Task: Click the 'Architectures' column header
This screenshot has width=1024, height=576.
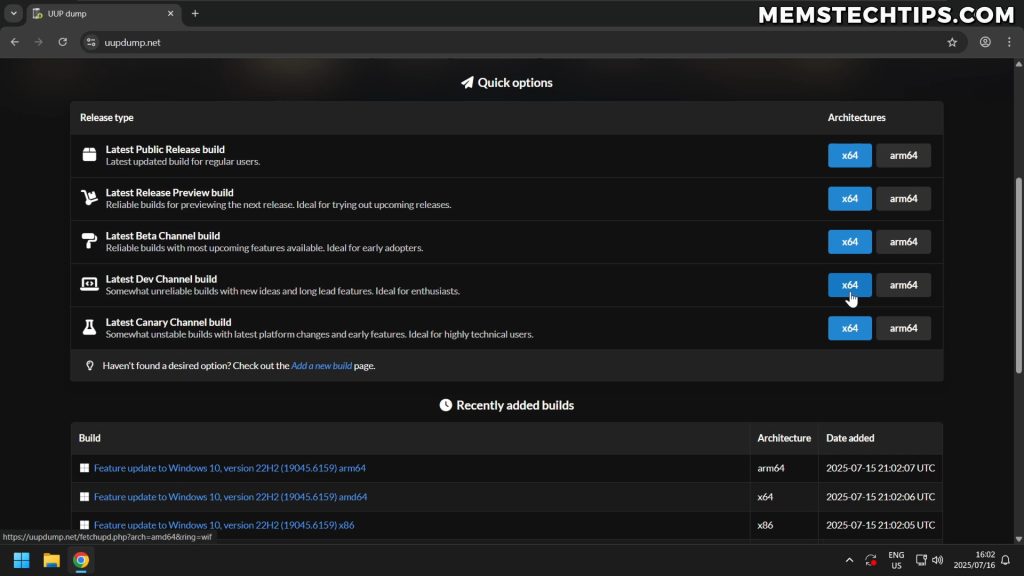Action: (x=857, y=118)
